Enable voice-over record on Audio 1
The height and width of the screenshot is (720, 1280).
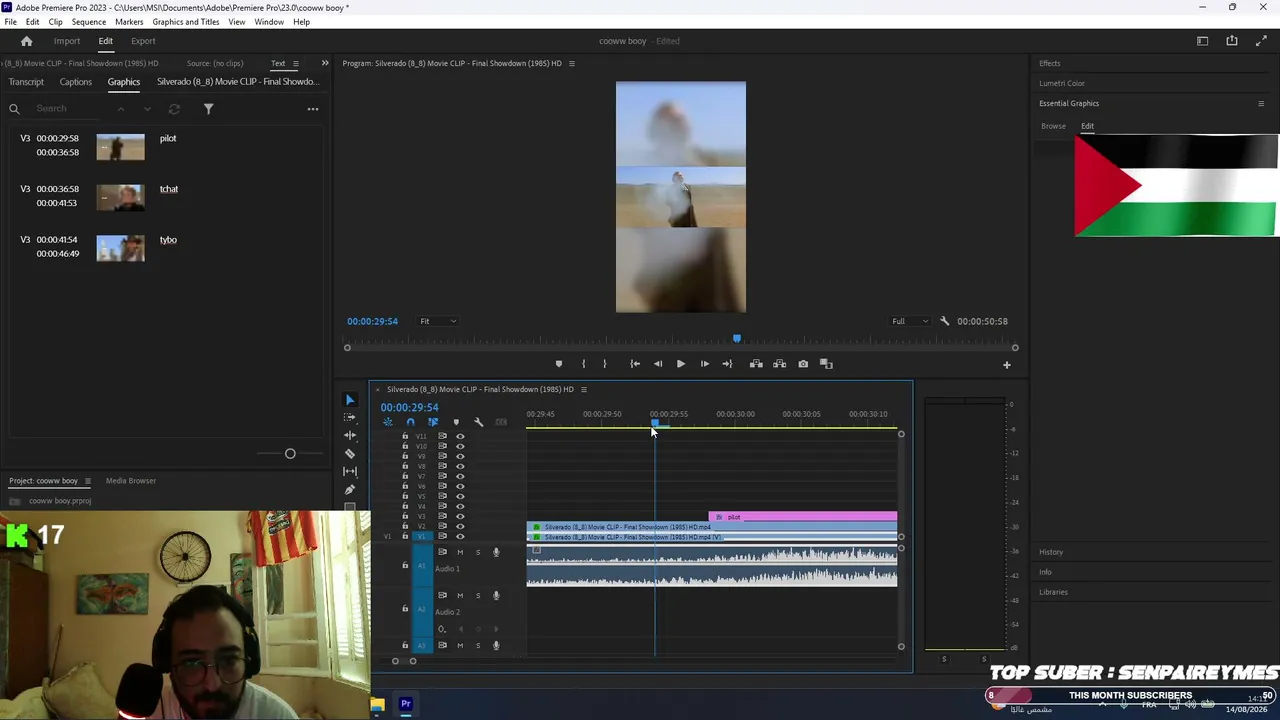[496, 552]
